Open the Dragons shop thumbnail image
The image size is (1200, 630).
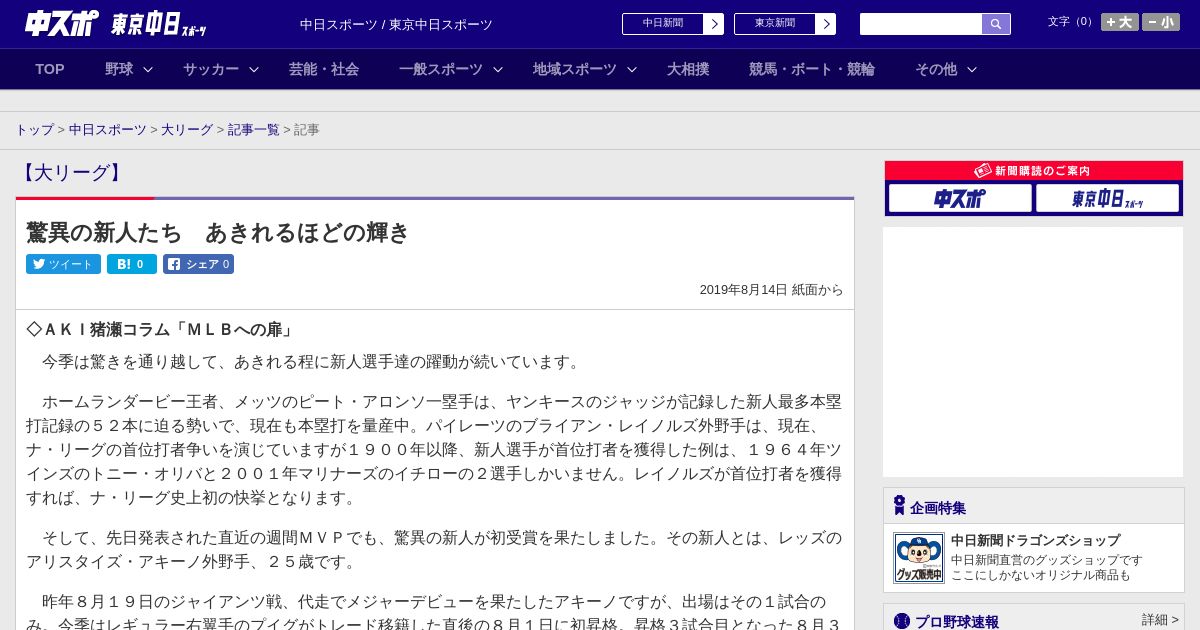(919, 558)
